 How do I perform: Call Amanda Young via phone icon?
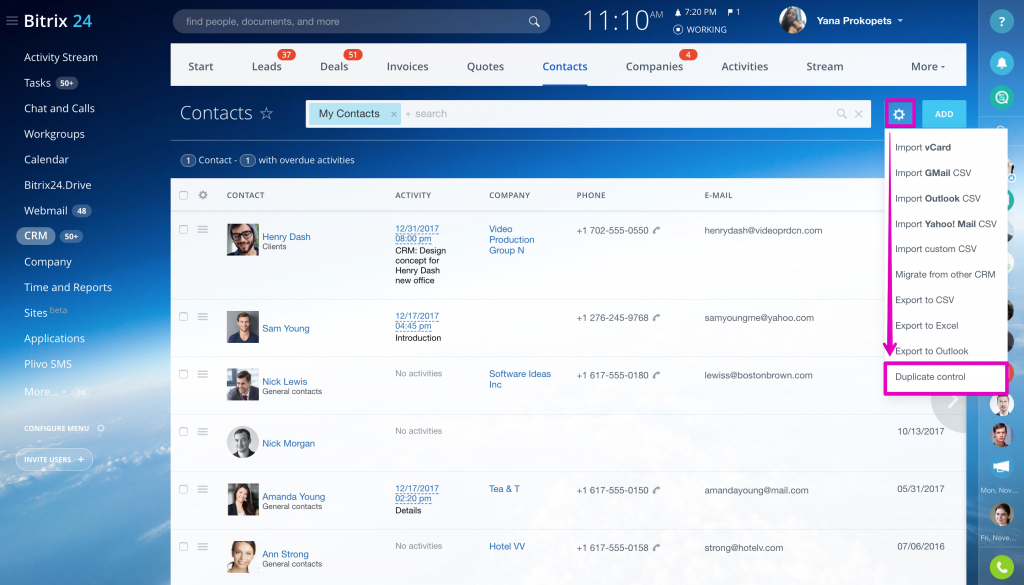coord(656,490)
